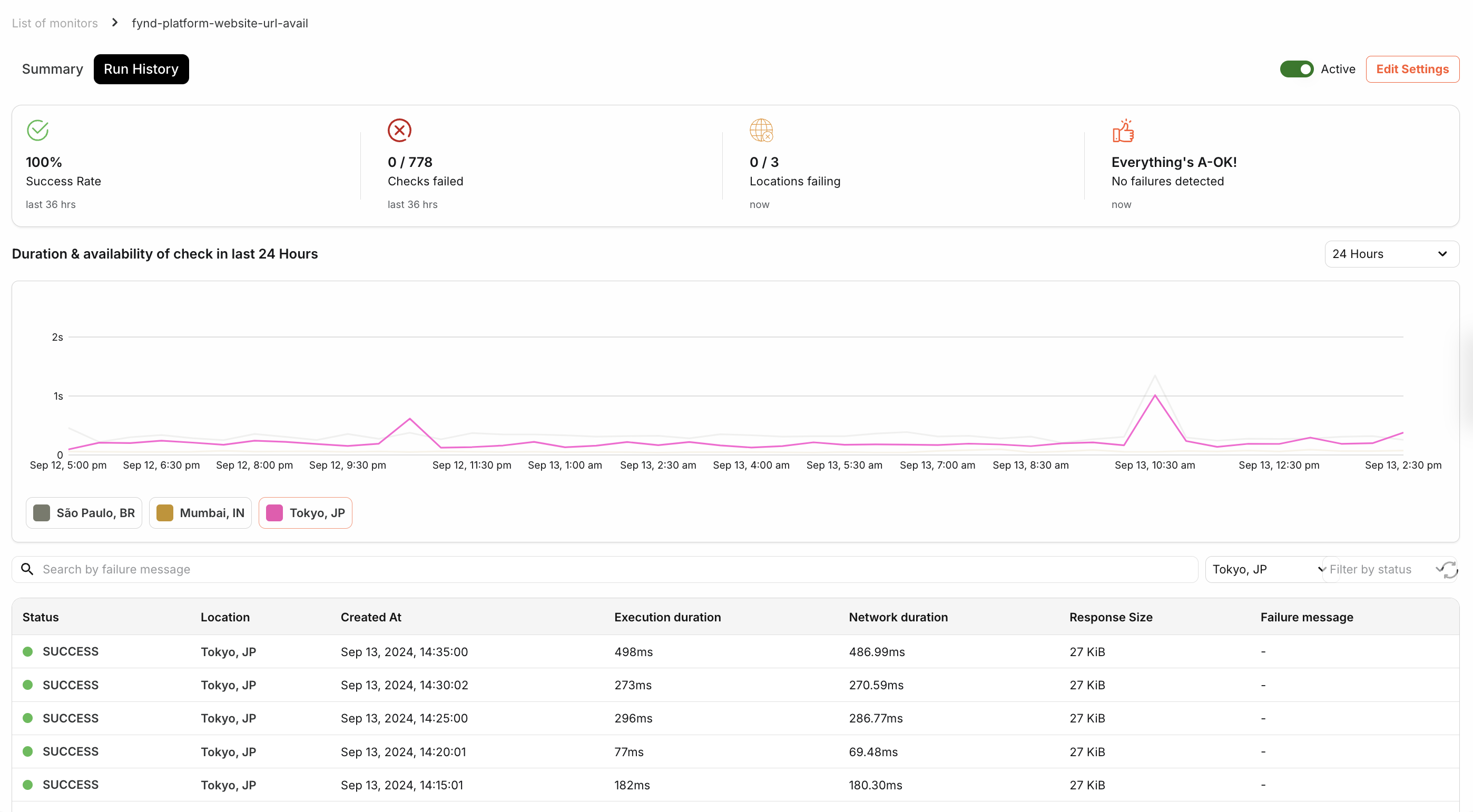Click the Failure message column header

[x=1307, y=617]
